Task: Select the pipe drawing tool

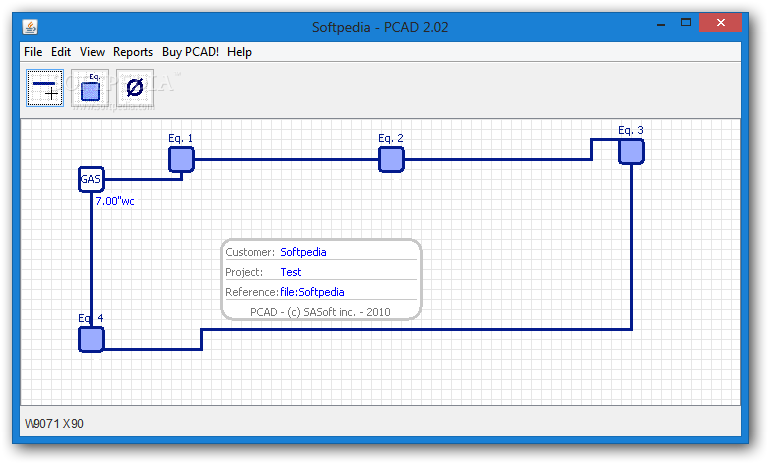Action: [x=45, y=88]
